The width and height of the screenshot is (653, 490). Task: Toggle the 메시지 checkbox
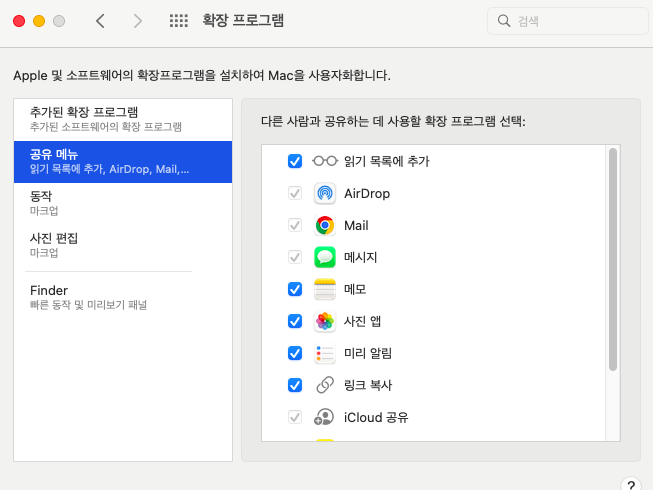coord(295,257)
